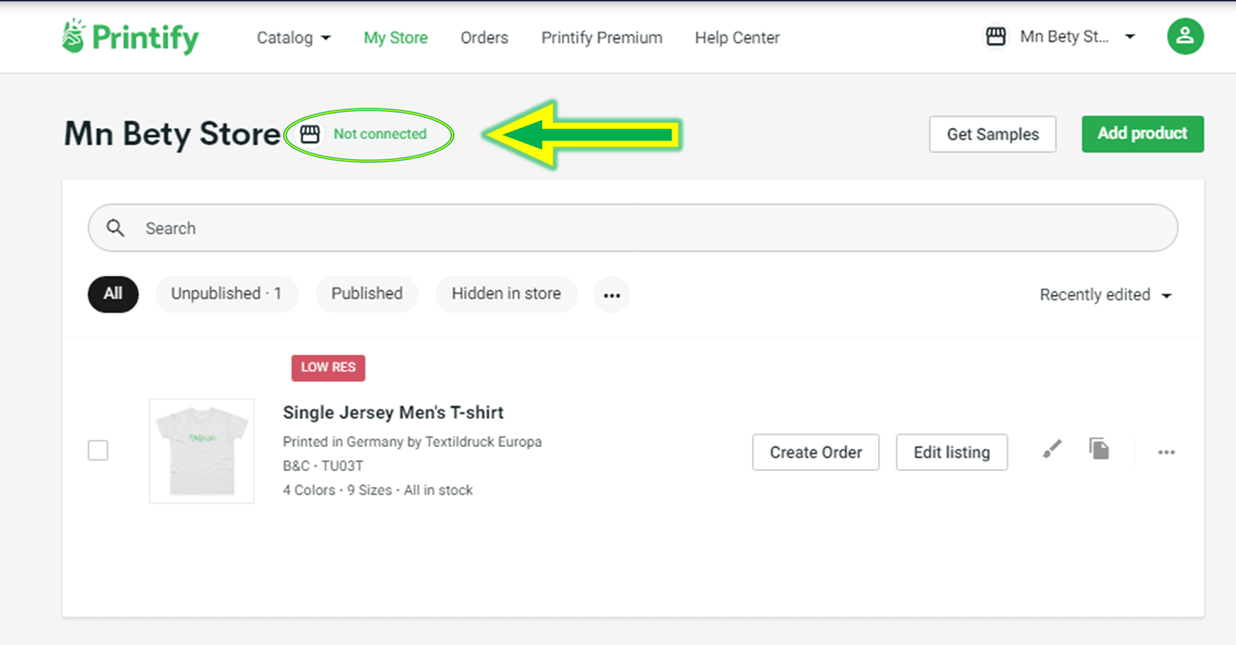The height and width of the screenshot is (645, 1236).
Task: Open the Recently edited sort dropdown
Action: [x=1106, y=295]
